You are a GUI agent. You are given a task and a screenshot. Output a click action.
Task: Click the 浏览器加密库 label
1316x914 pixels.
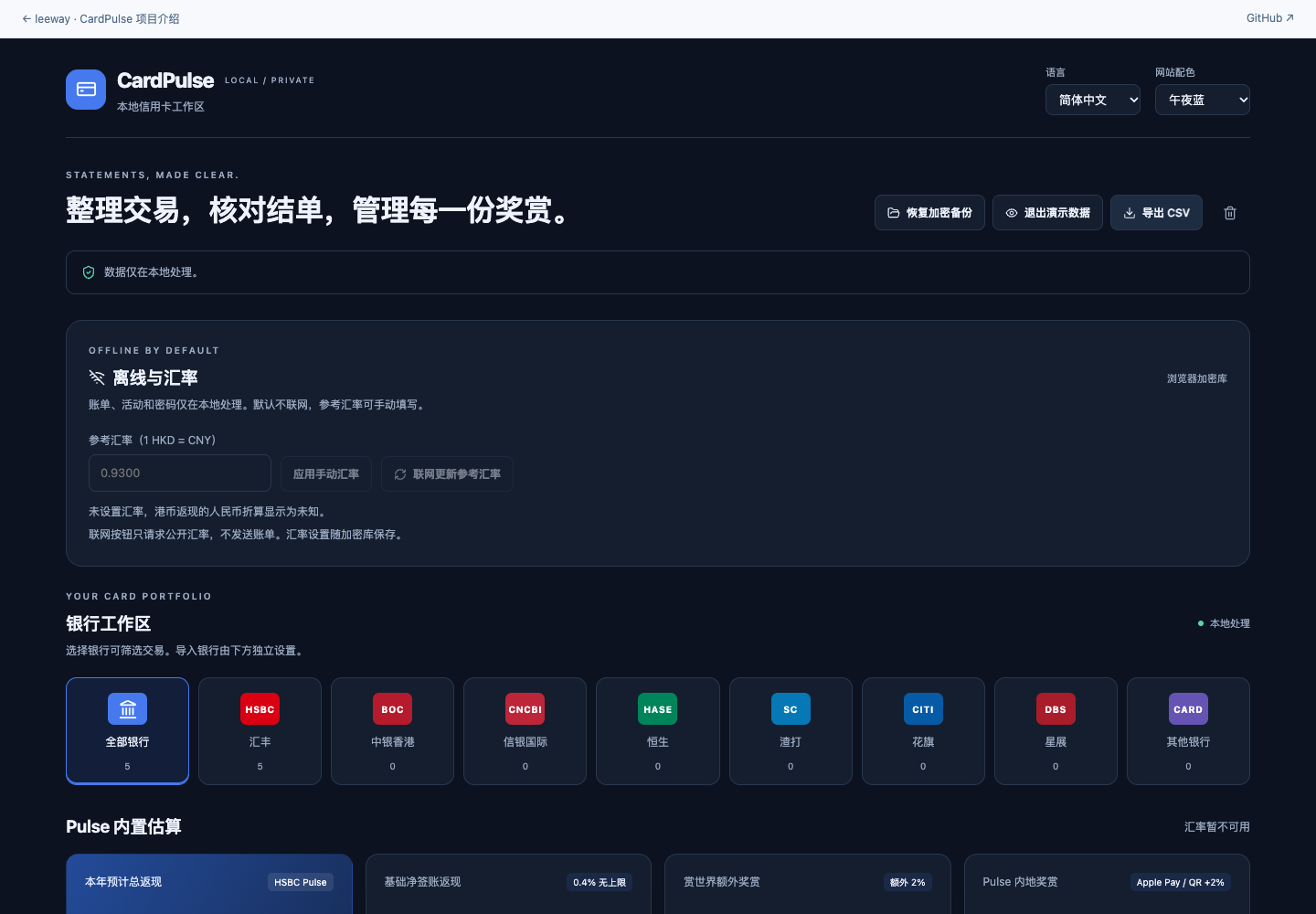pyautogui.click(x=1197, y=378)
